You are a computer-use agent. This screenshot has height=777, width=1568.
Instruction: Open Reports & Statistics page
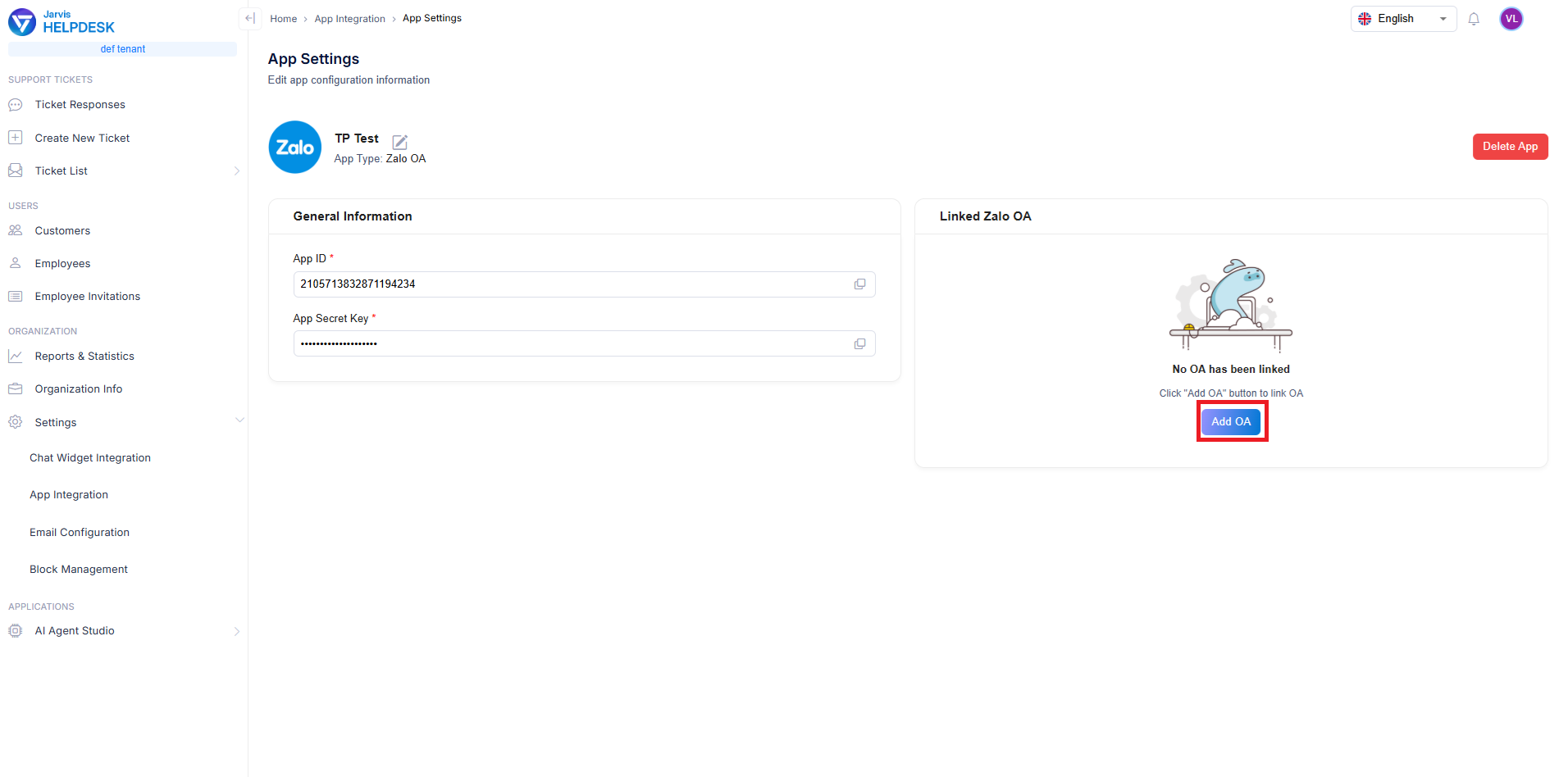pos(84,356)
